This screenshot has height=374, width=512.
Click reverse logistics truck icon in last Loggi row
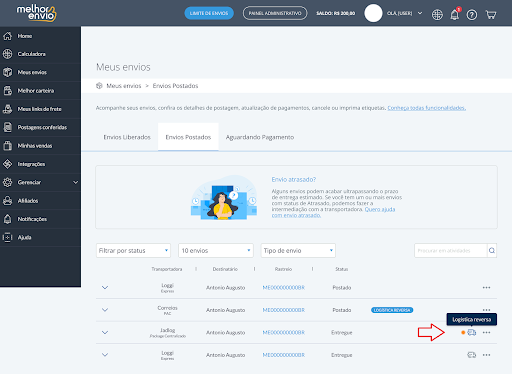coord(472,355)
